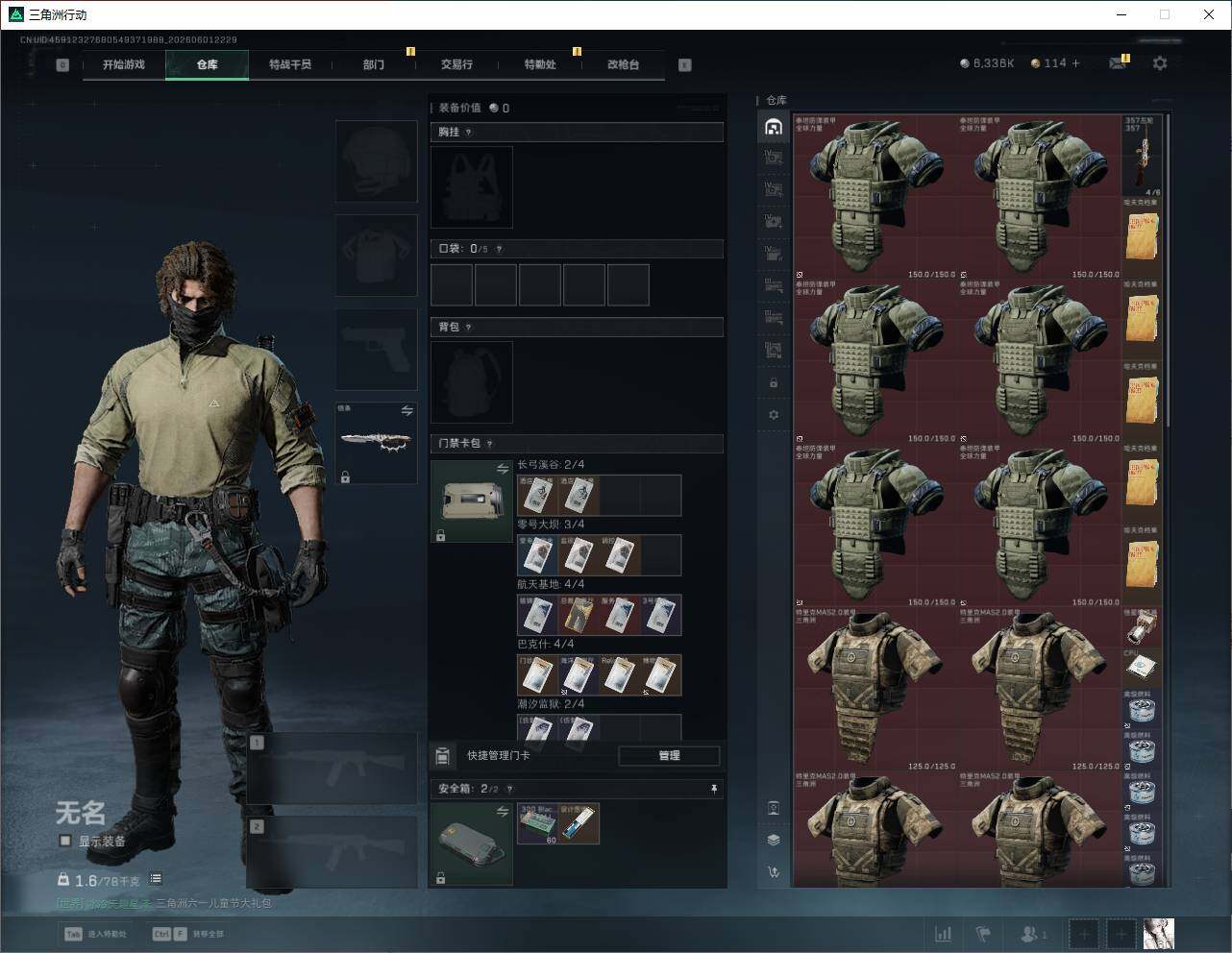Viewport: 1232px width, 953px height.
Task: Toggle the 显示装备 checkbox
Action: pyautogui.click(x=65, y=841)
